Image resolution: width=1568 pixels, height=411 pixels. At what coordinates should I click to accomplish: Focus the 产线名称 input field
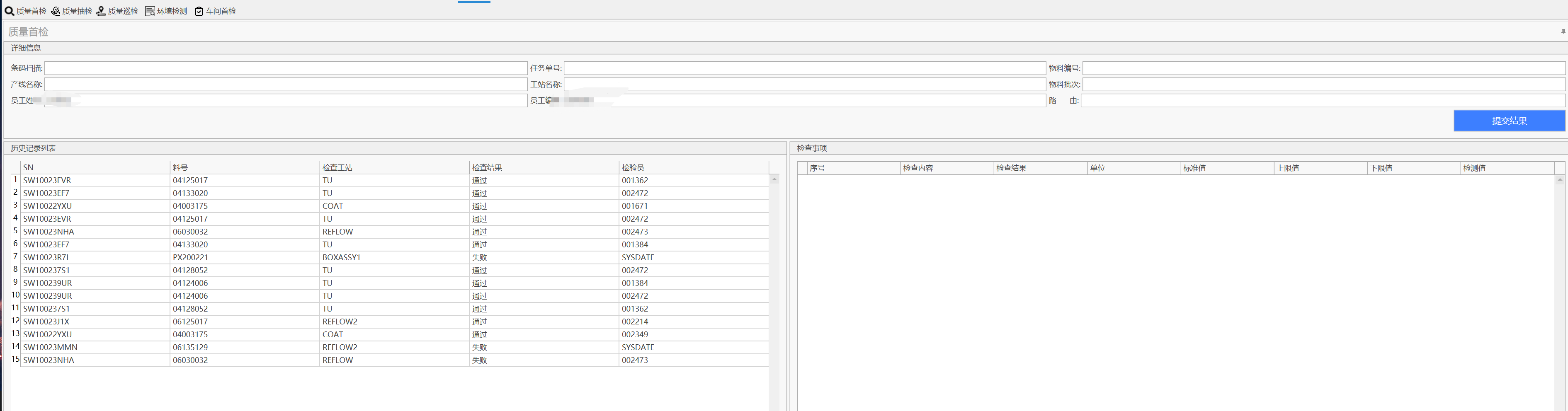coord(286,85)
